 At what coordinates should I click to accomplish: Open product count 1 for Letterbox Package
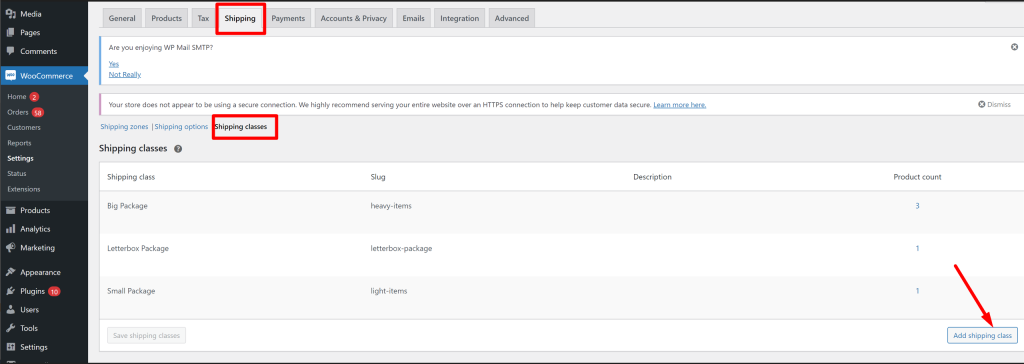[x=917, y=248]
